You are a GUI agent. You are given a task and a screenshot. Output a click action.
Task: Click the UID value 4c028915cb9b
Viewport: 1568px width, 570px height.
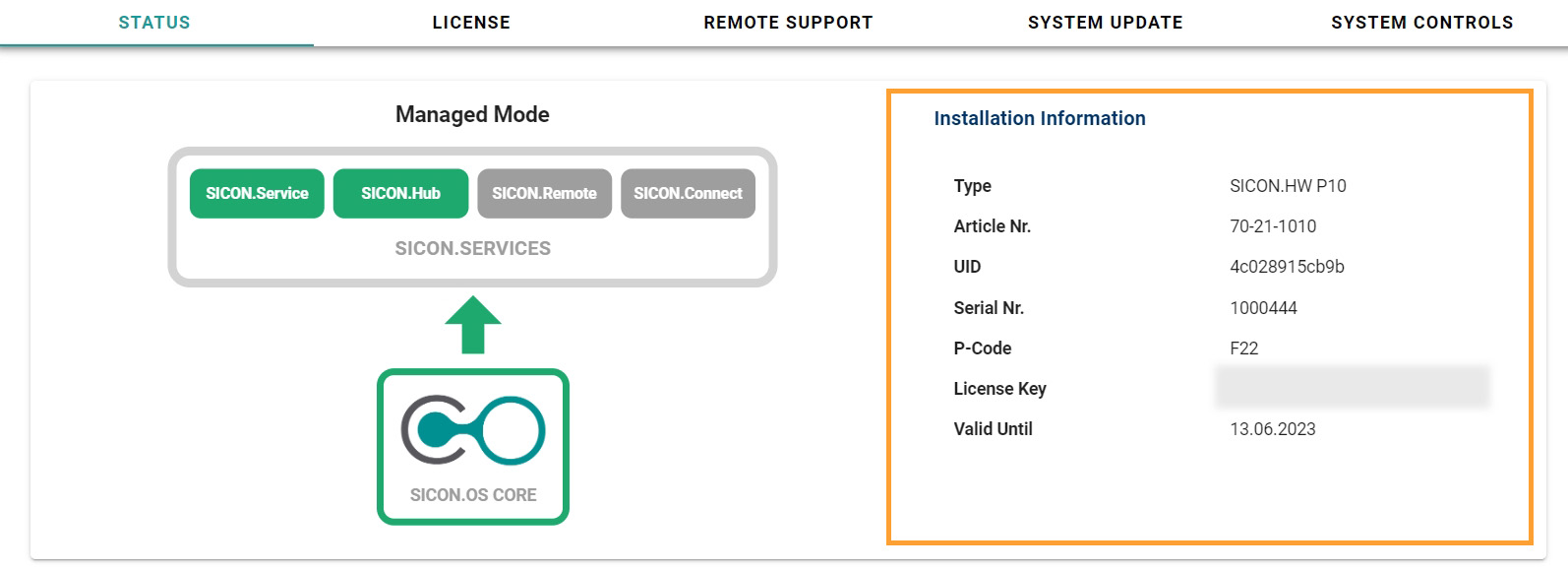1287,267
